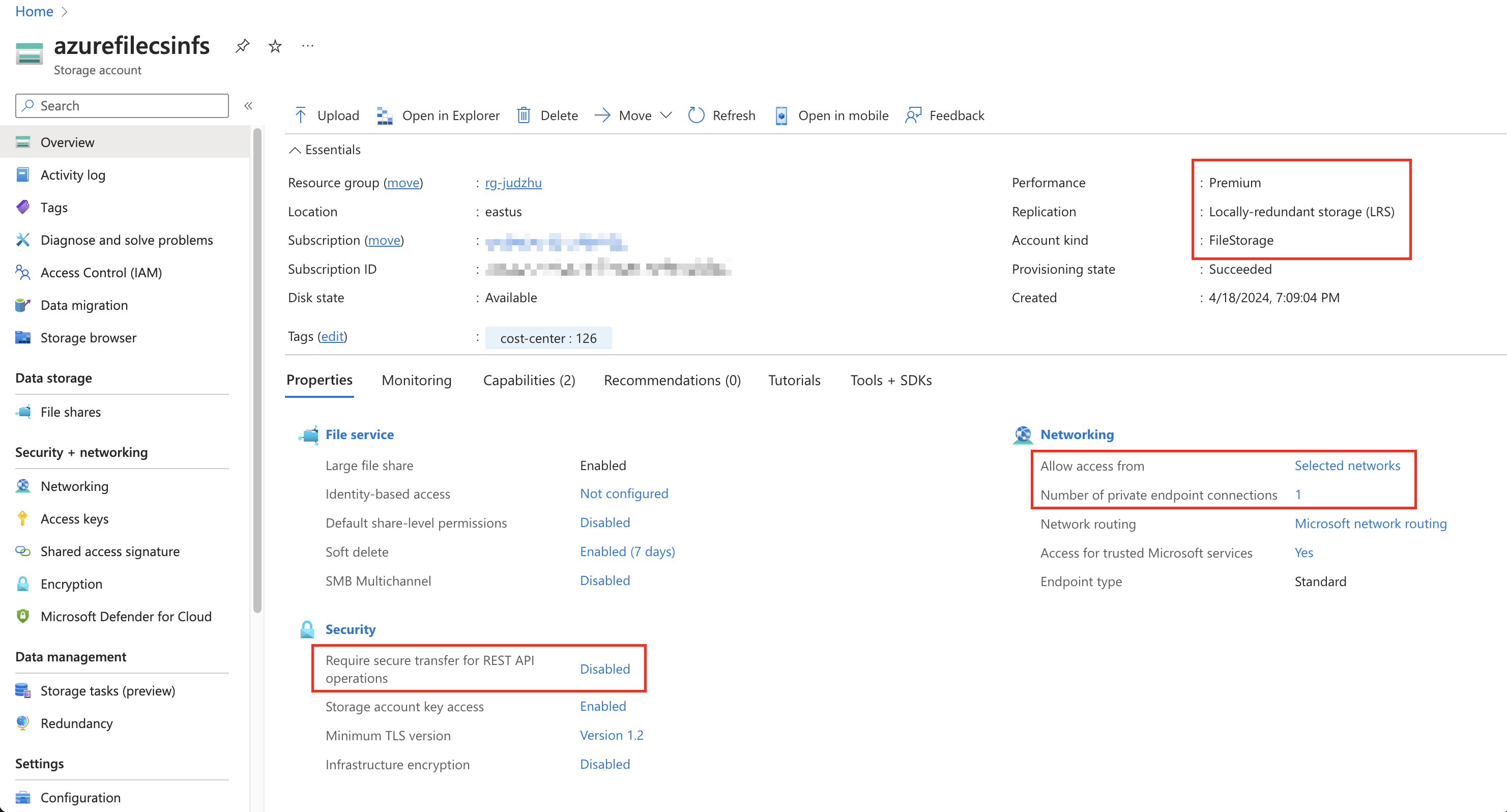Image resolution: width=1507 pixels, height=812 pixels.
Task: Switch to the Monitoring tab
Action: click(x=416, y=380)
